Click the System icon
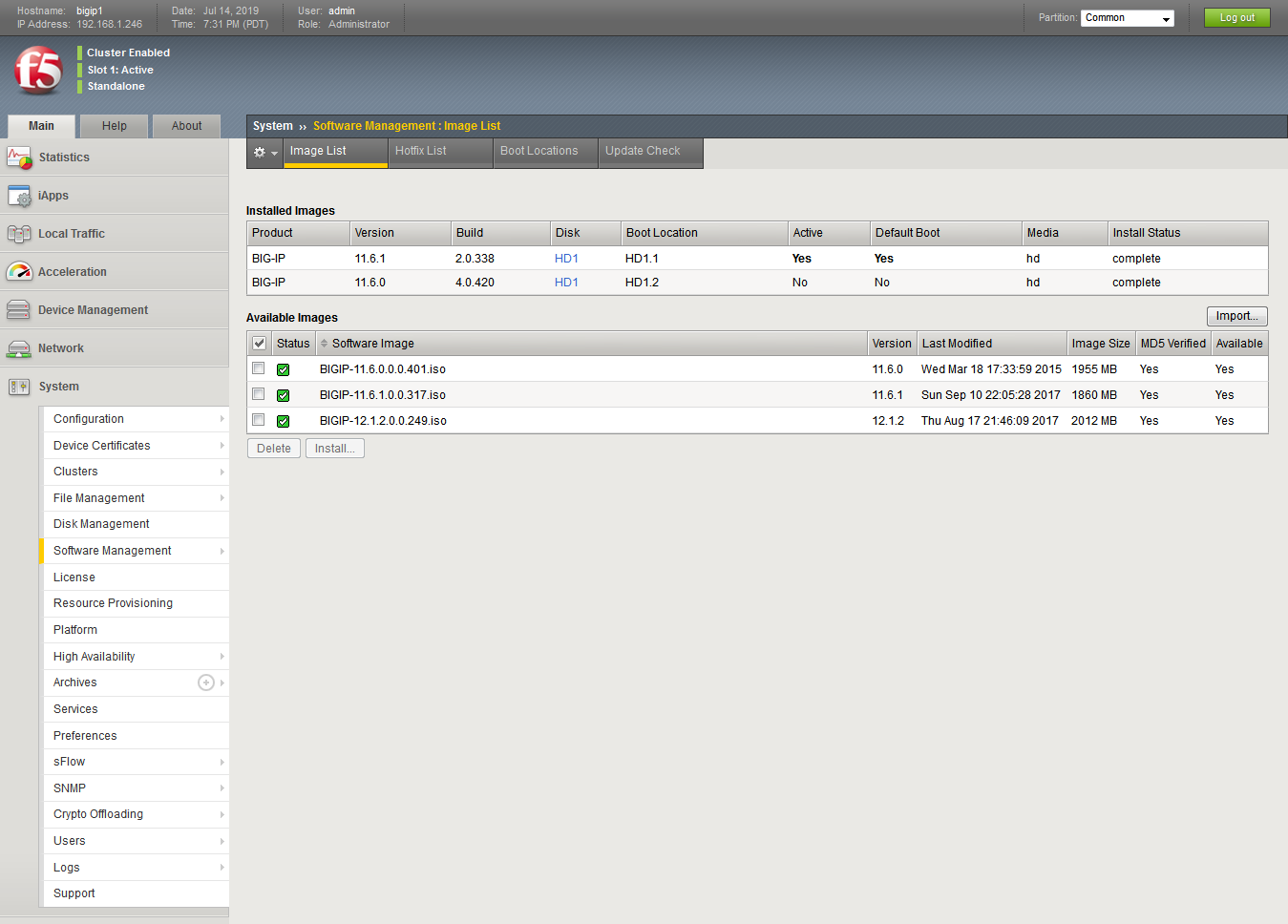1288x924 pixels. point(19,387)
